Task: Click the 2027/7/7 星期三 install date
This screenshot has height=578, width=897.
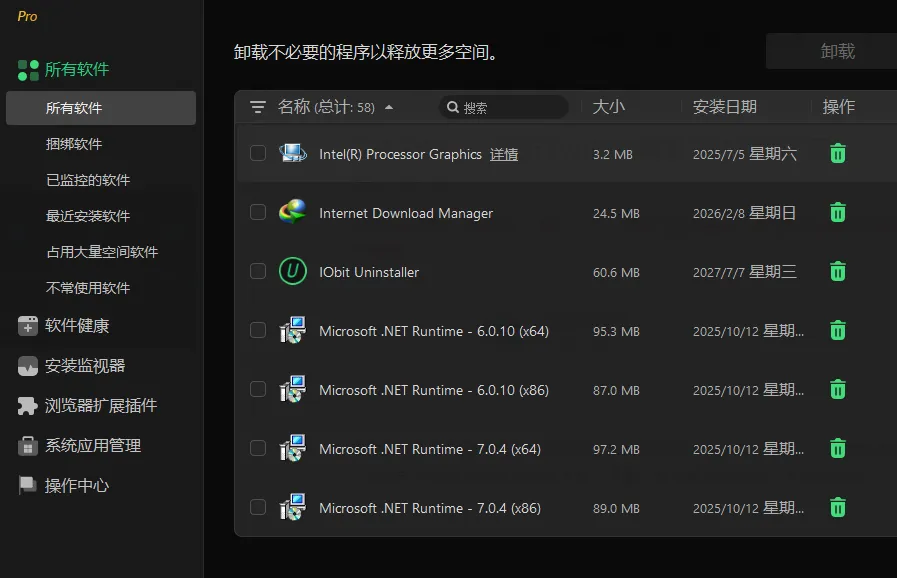Action: [x=744, y=272]
